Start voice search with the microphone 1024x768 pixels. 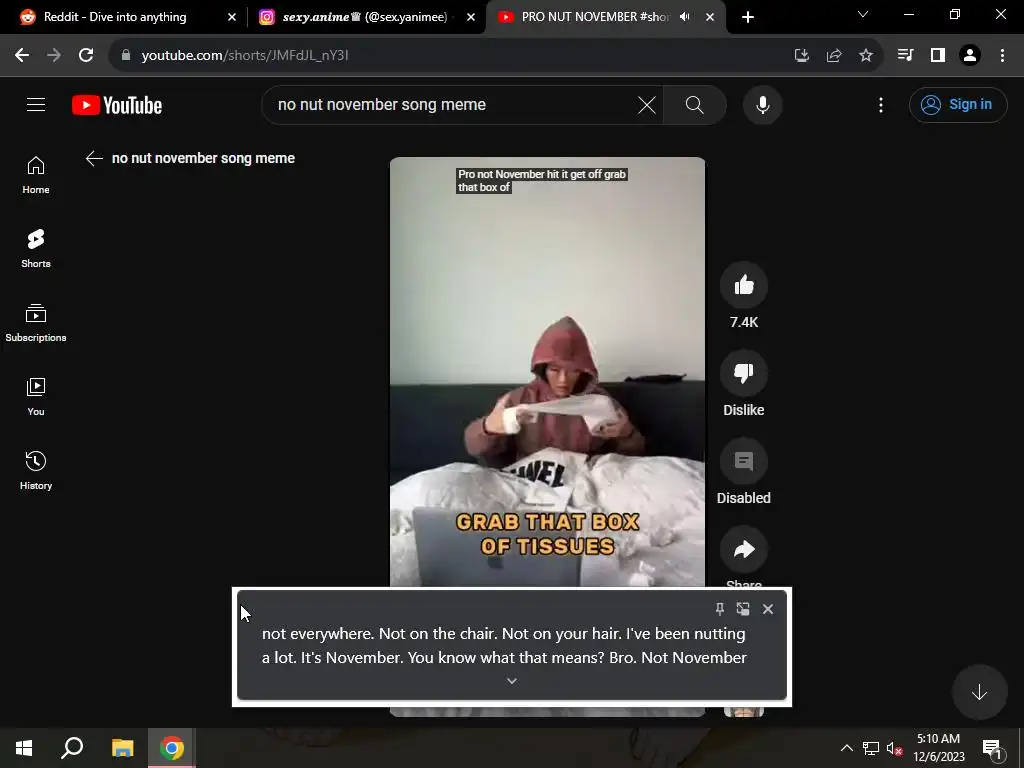[763, 104]
